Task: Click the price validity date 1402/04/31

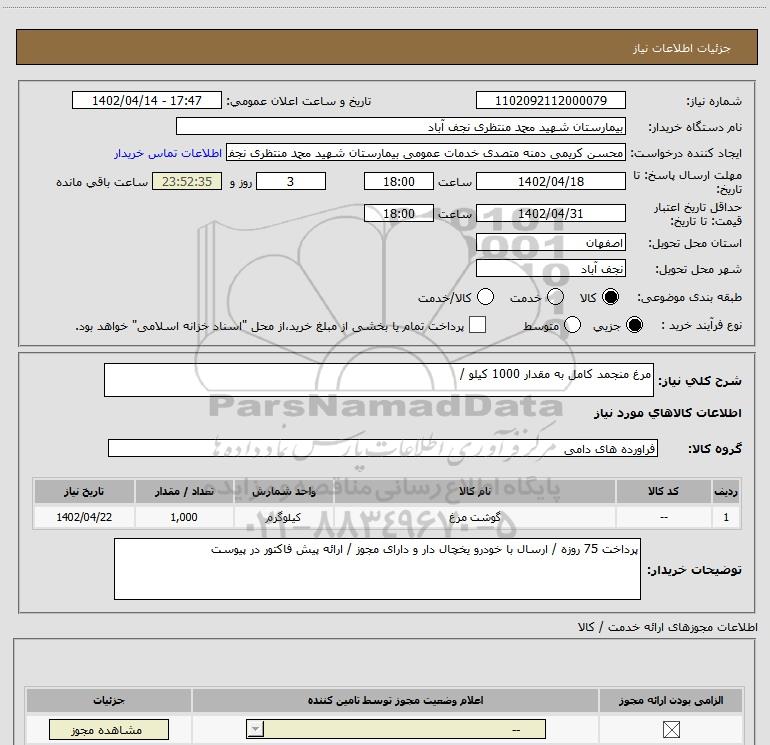Action: [x=550, y=213]
